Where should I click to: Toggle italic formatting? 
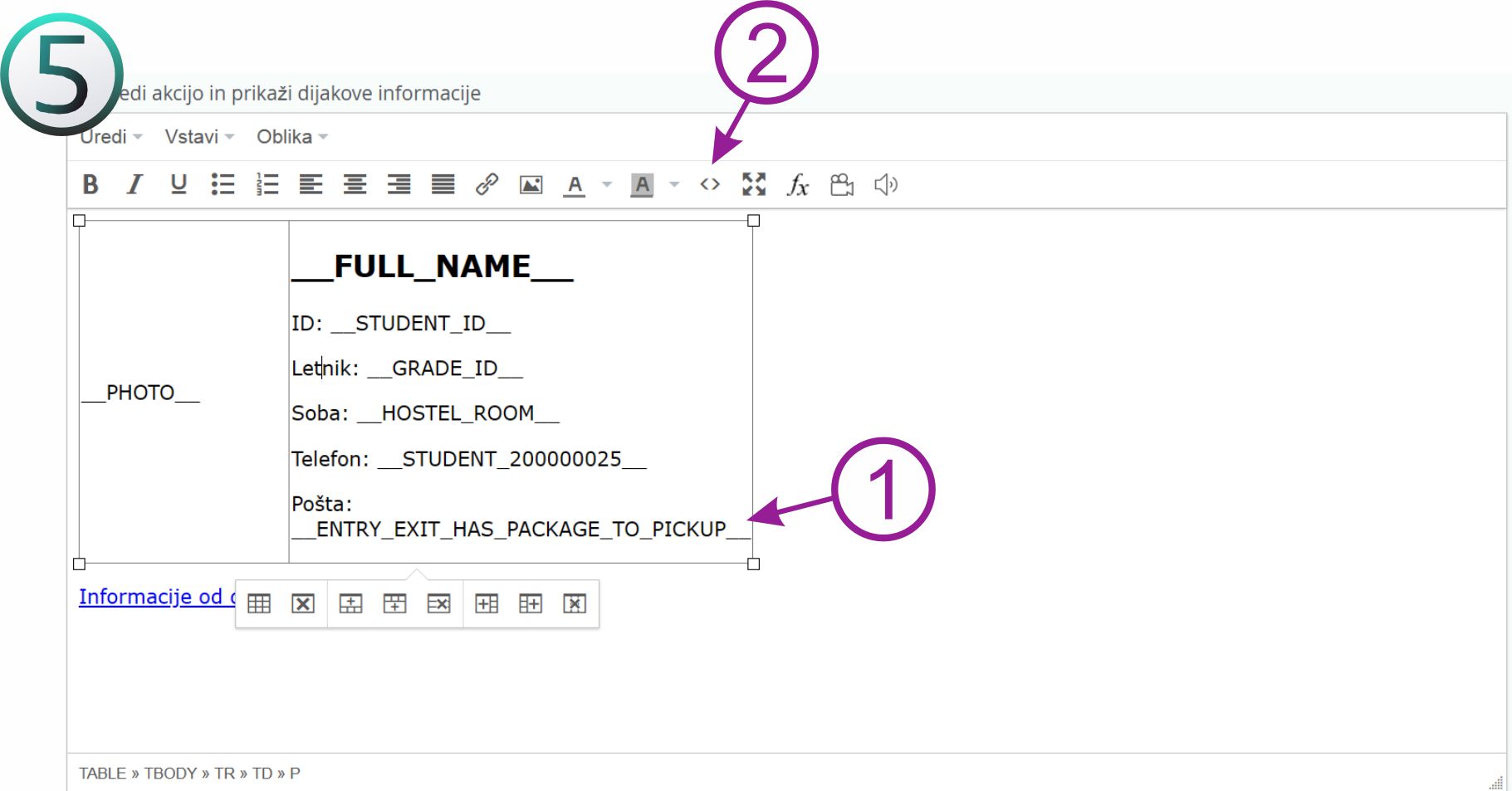coord(134,184)
